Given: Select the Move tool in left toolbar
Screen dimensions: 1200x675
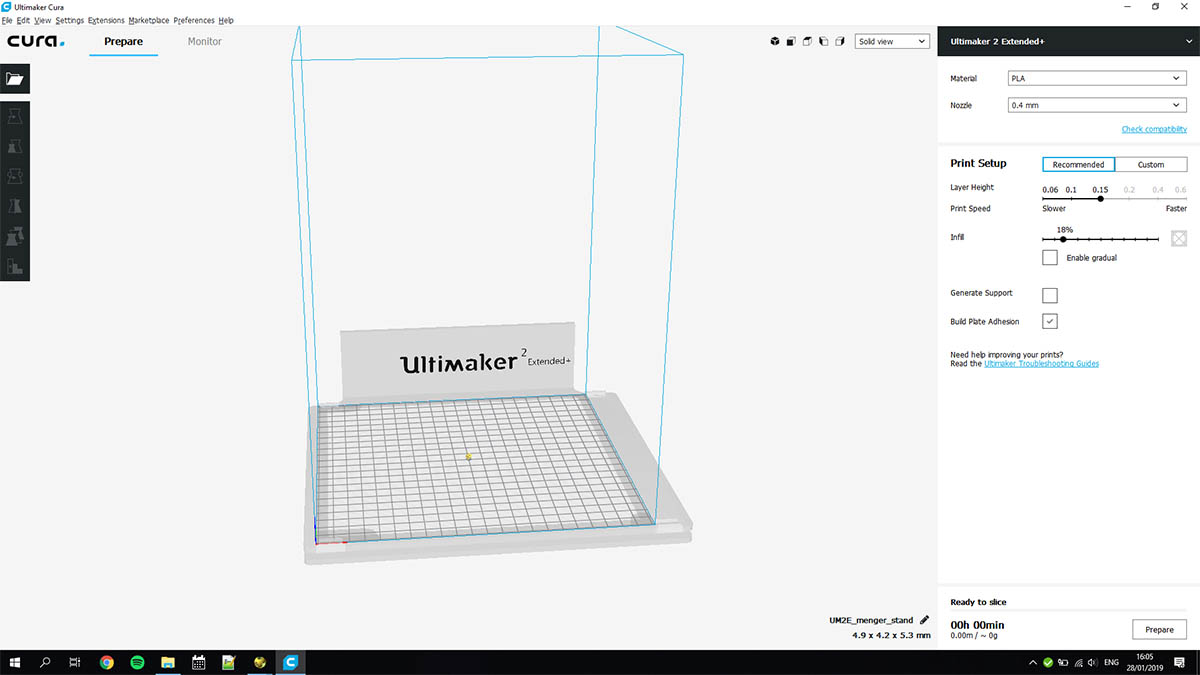Looking at the screenshot, I should (15, 117).
